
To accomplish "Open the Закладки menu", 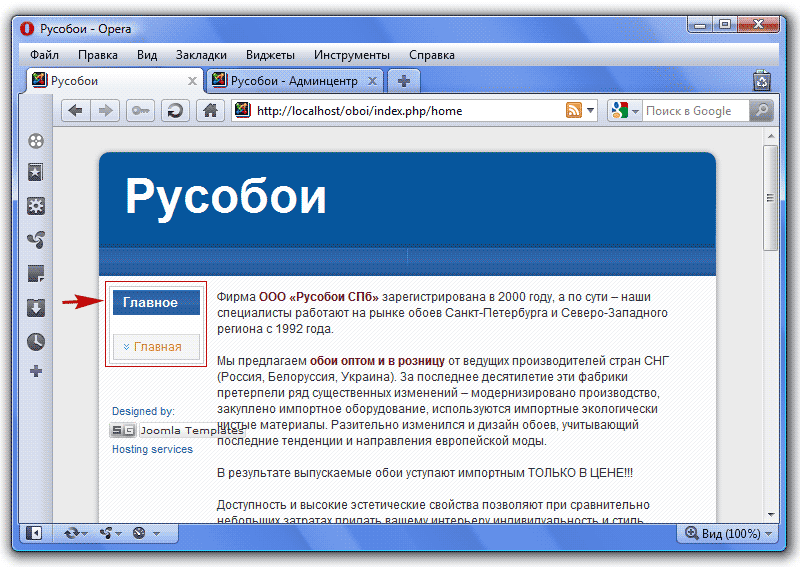I will [x=201, y=55].
